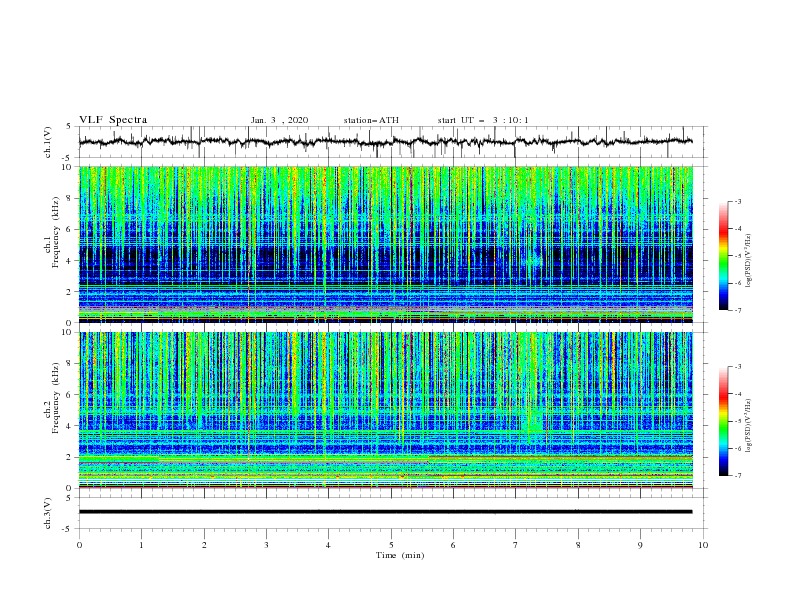Image resolution: width=792 pixels, height=612 pixels.
Task: Click the "-3" label on ch.1 colorbar
Action: point(738,201)
